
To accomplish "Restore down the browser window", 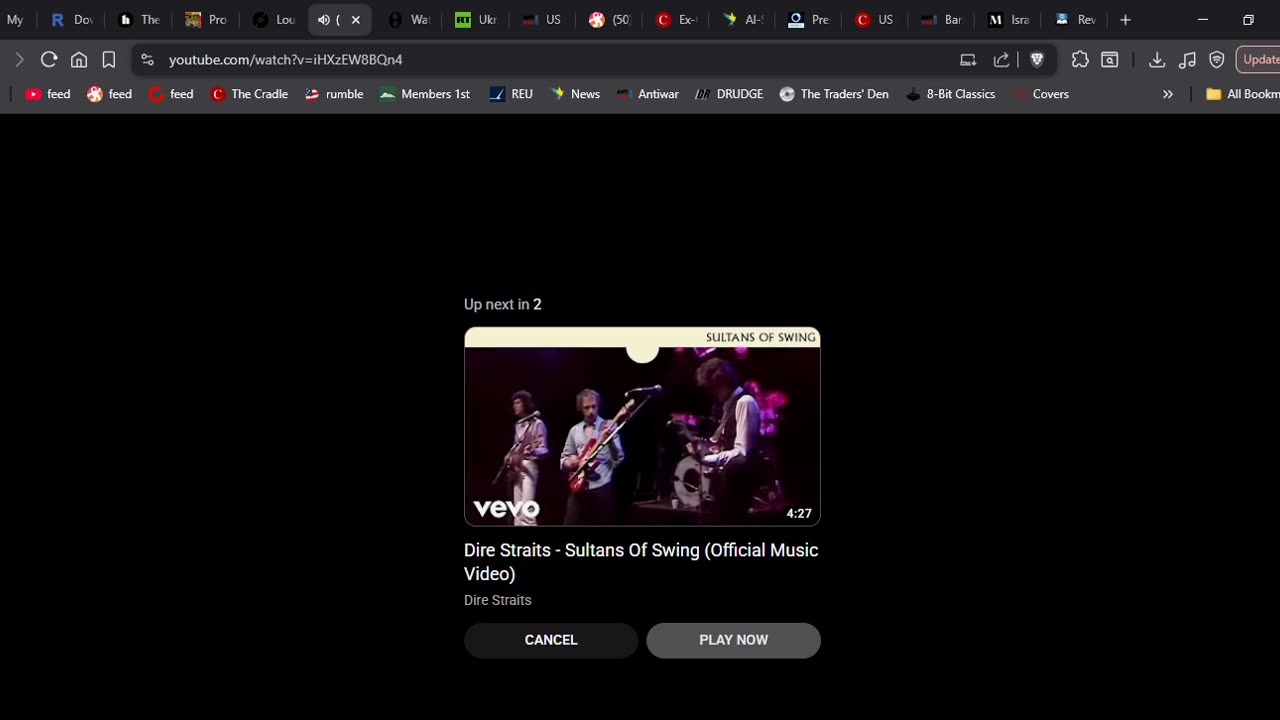I will (x=1248, y=20).
